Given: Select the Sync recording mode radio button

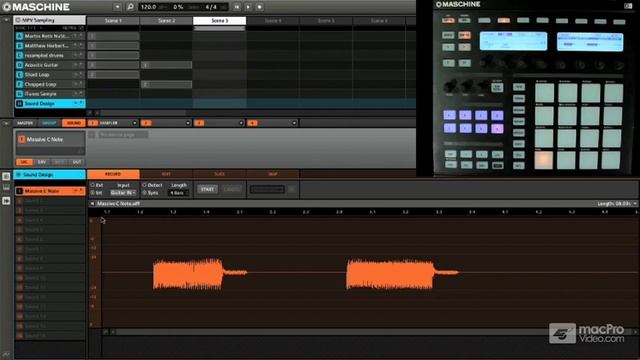Looking at the screenshot, I should [x=144, y=192].
